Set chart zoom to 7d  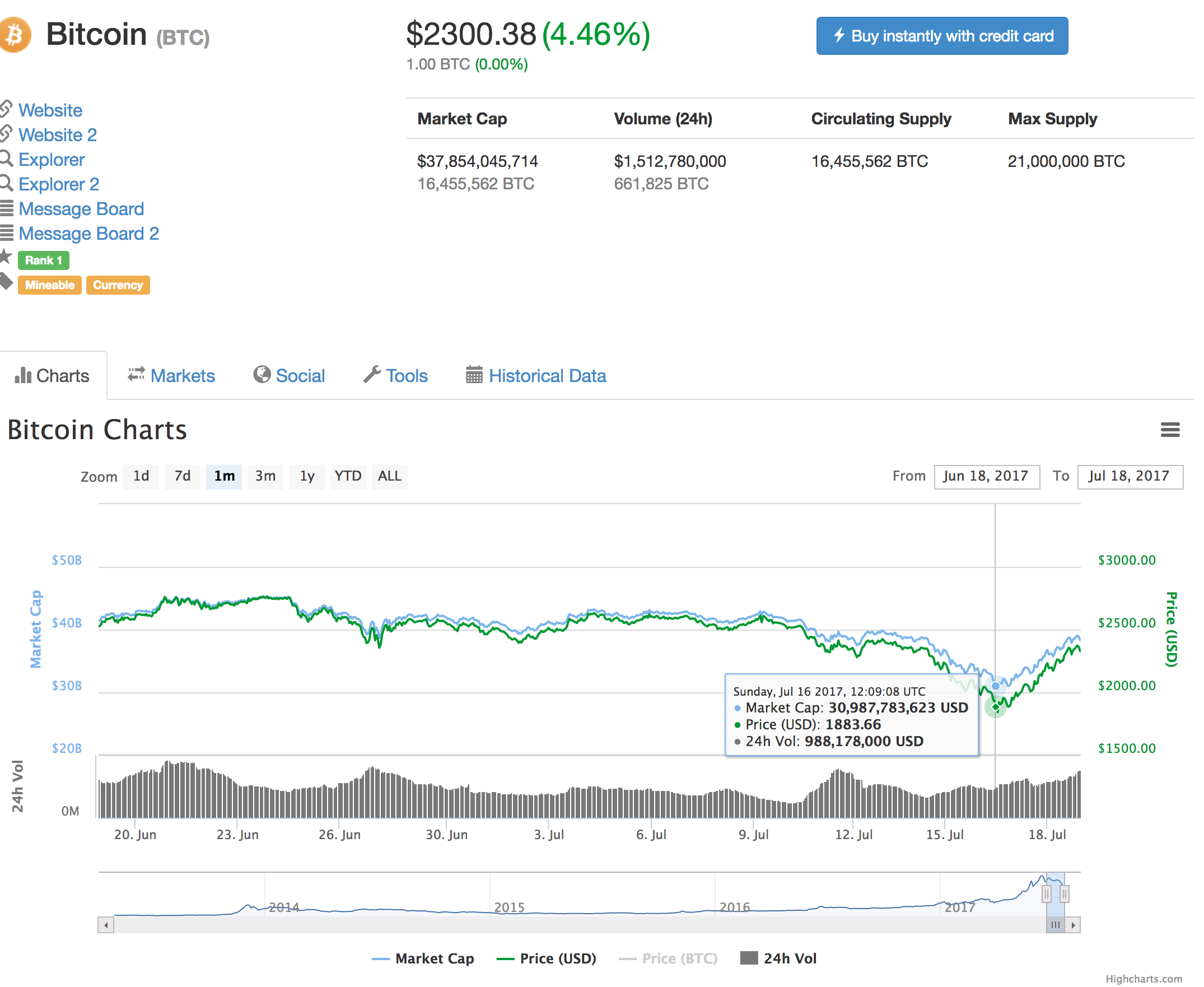[183, 477]
